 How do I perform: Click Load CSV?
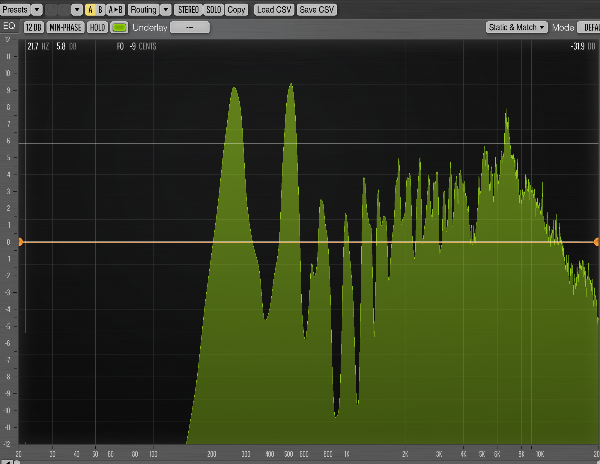pyautogui.click(x=274, y=10)
